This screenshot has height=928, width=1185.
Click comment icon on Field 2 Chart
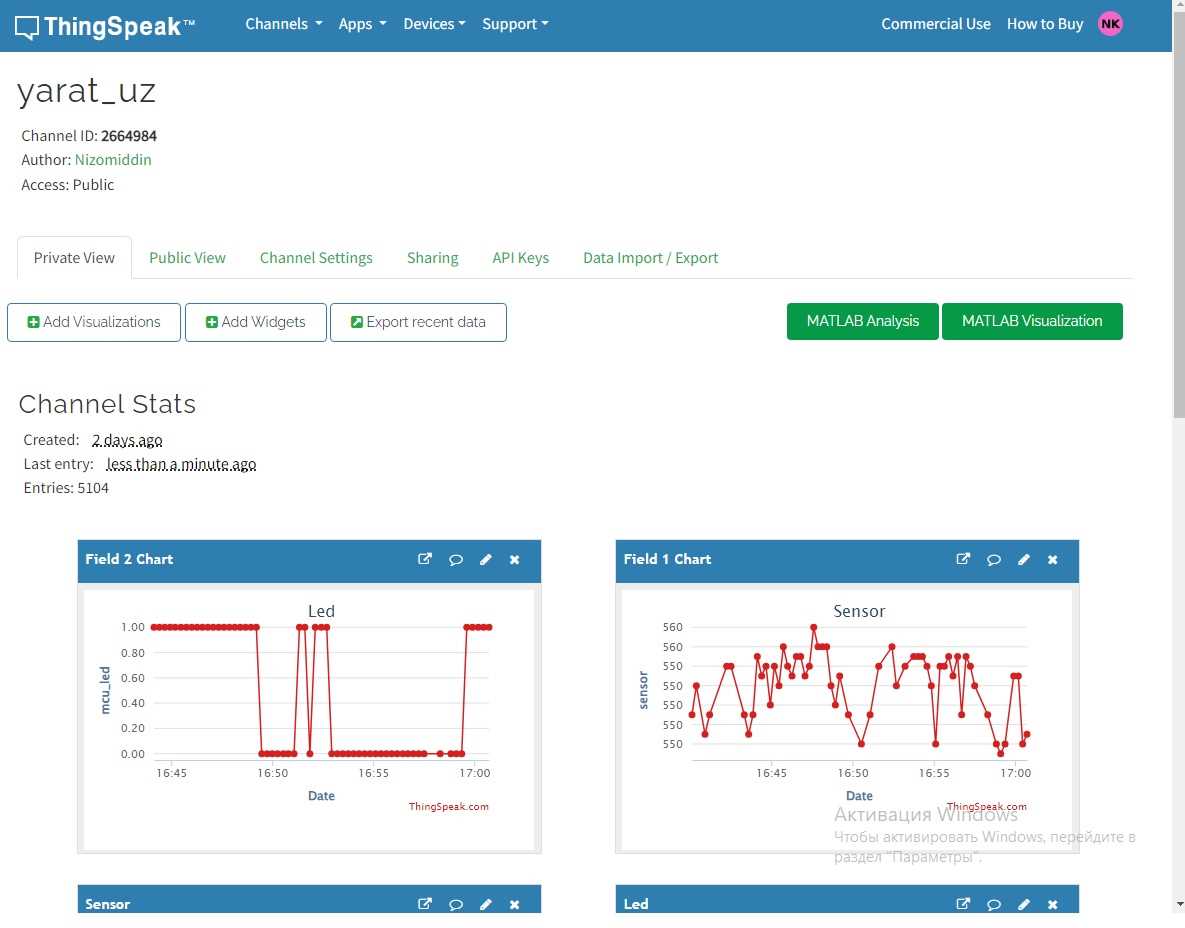point(456,559)
